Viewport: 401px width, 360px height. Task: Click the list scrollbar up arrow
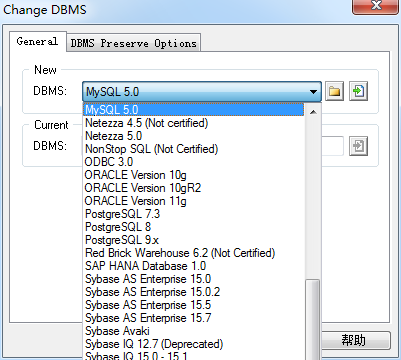pos(313,112)
